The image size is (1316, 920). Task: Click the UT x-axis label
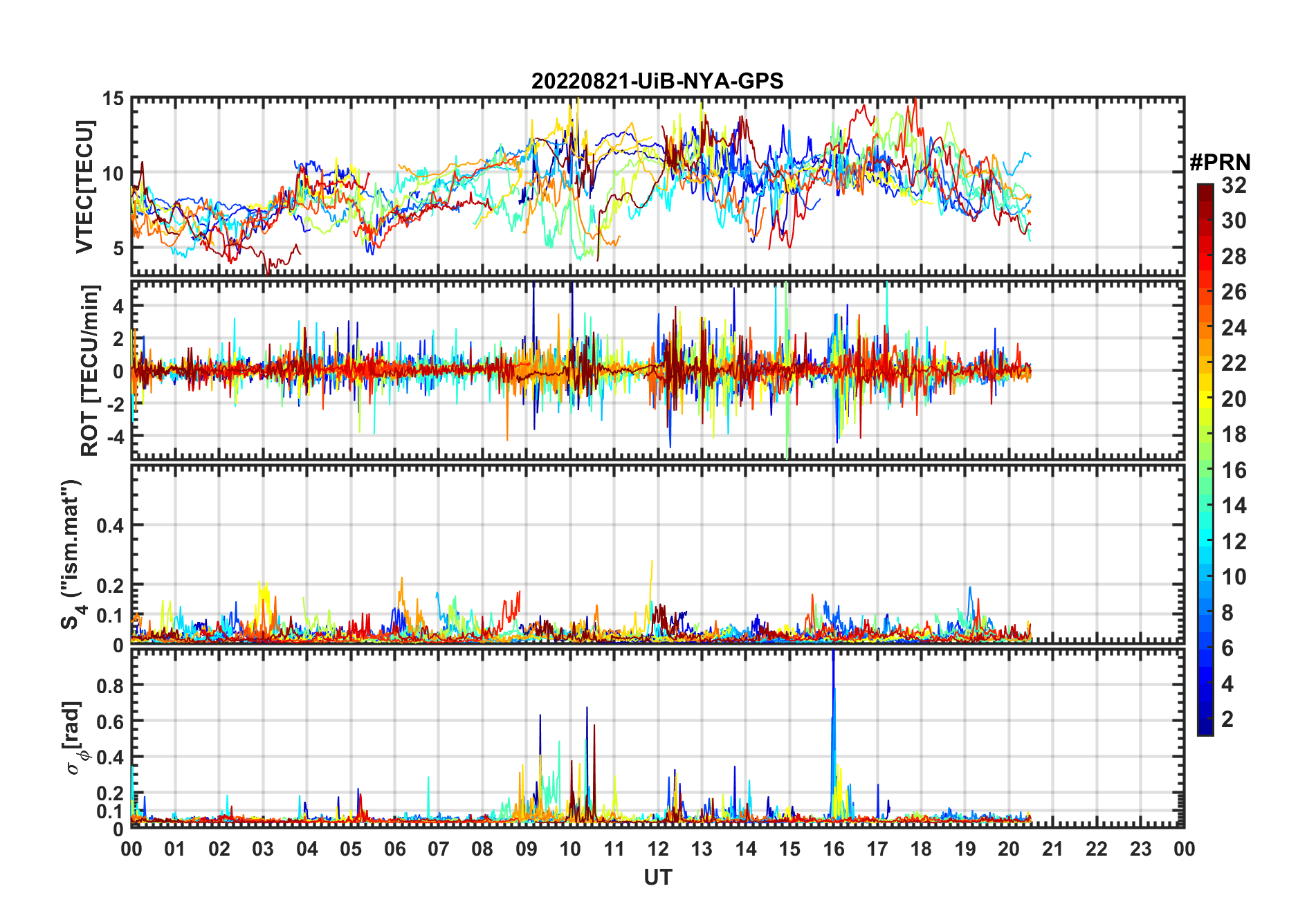point(658,878)
